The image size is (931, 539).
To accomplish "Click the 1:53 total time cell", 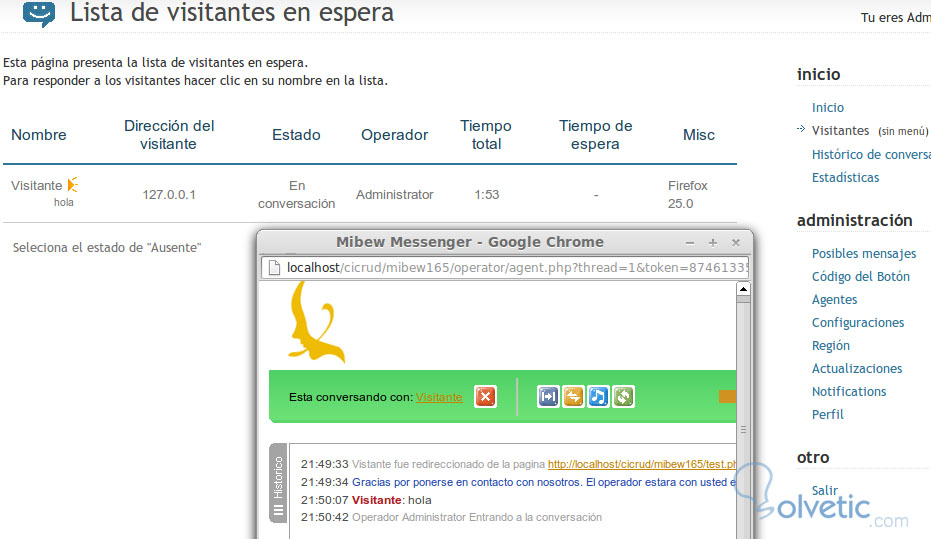I will click(486, 195).
